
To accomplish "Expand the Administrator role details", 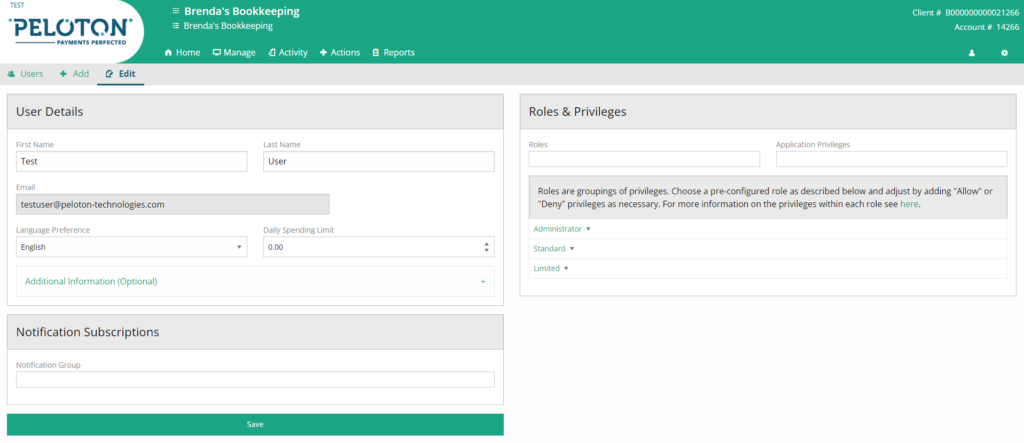I will tap(562, 229).
